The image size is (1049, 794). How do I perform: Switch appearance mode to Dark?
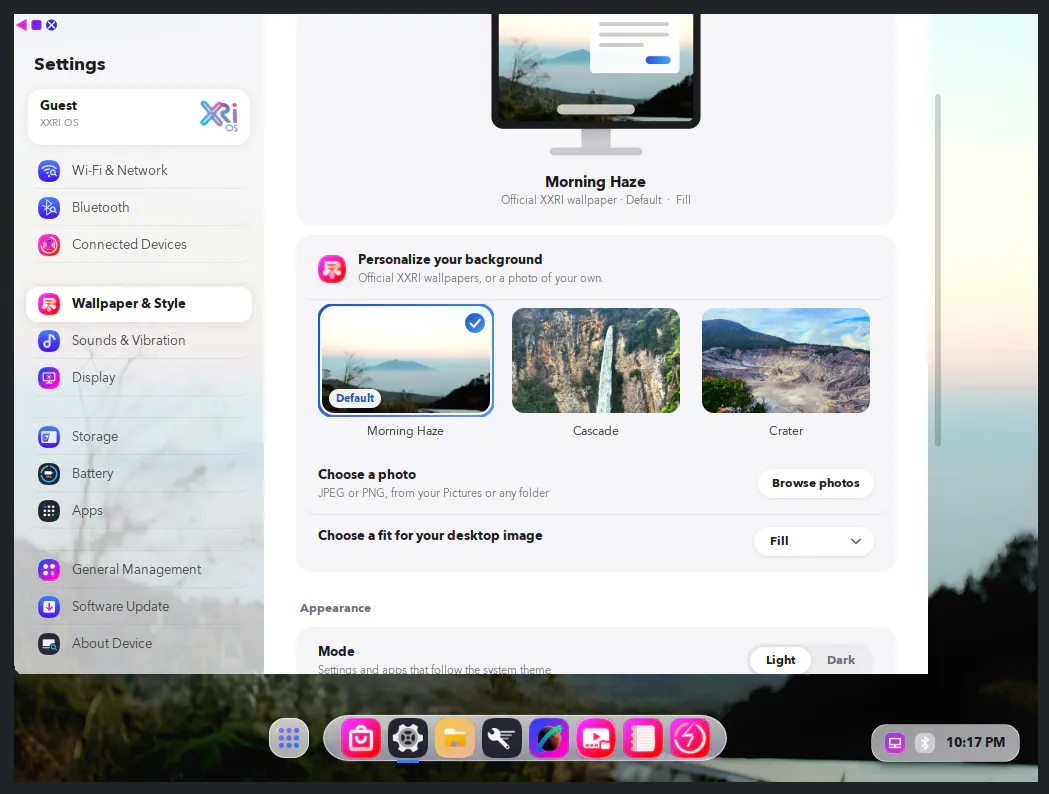tap(841, 660)
